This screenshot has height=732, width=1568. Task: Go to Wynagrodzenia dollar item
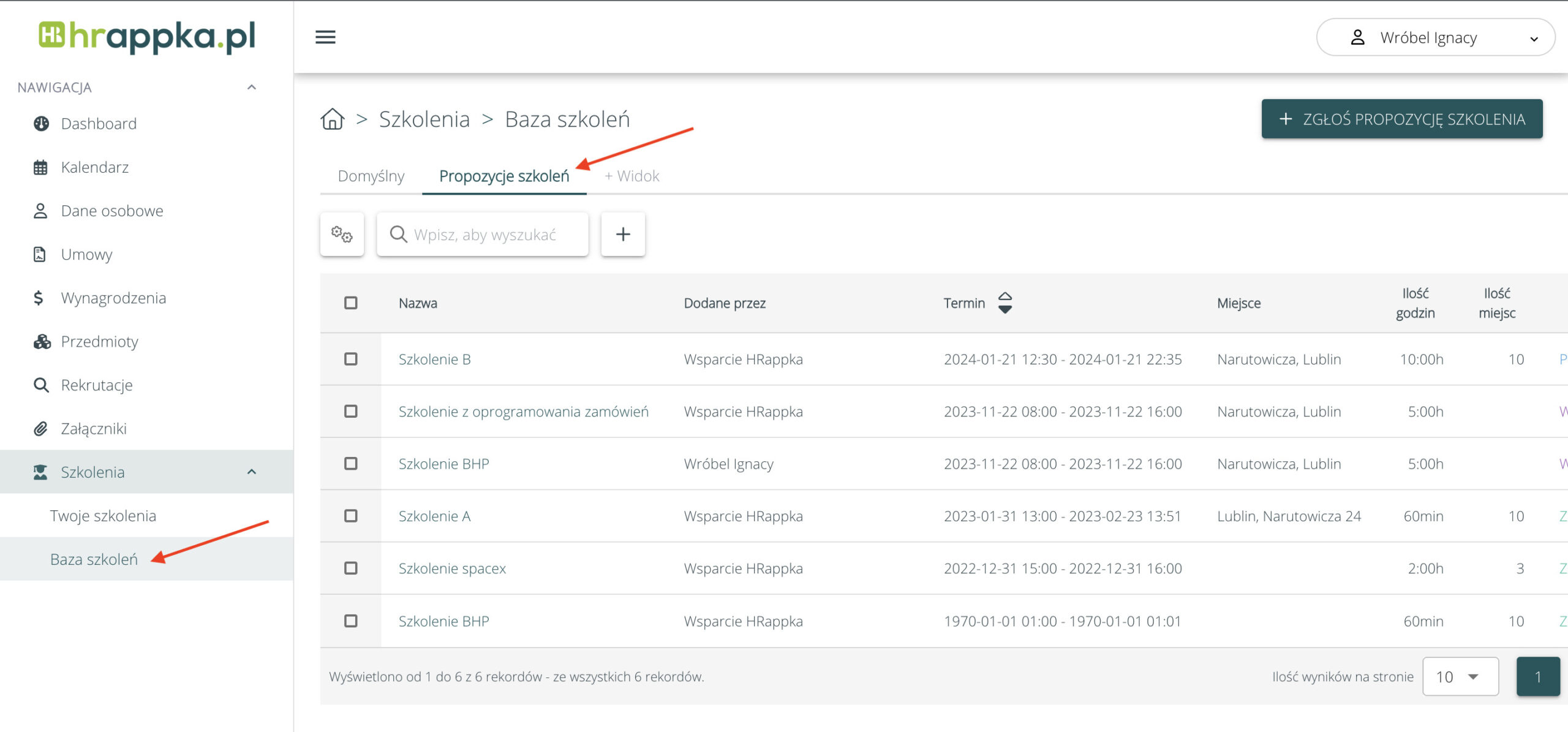tap(113, 298)
